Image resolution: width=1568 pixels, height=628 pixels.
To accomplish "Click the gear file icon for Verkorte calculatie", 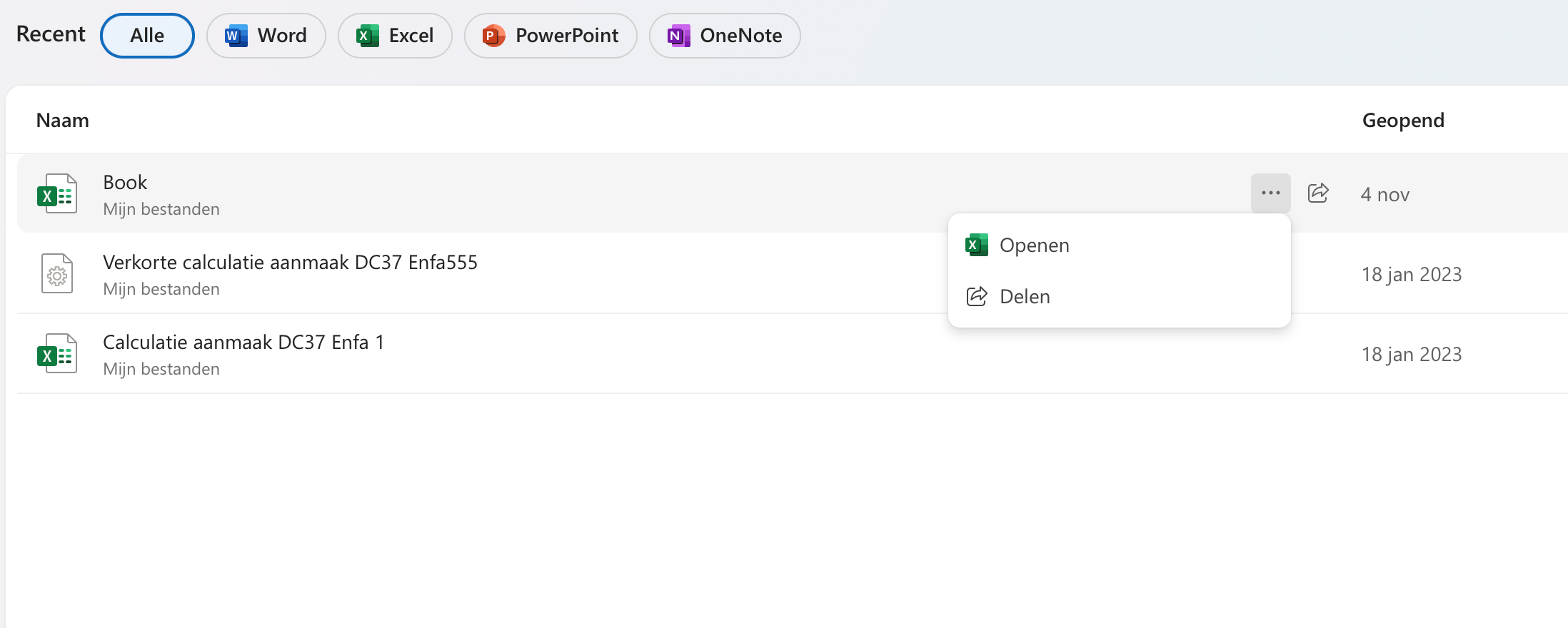I will (x=57, y=273).
